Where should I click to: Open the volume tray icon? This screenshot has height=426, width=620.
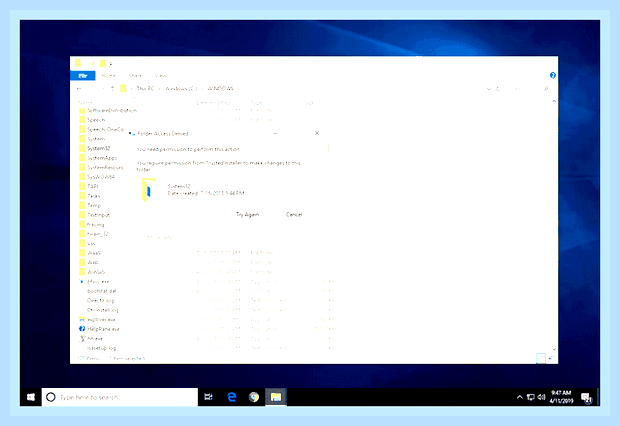pos(541,397)
